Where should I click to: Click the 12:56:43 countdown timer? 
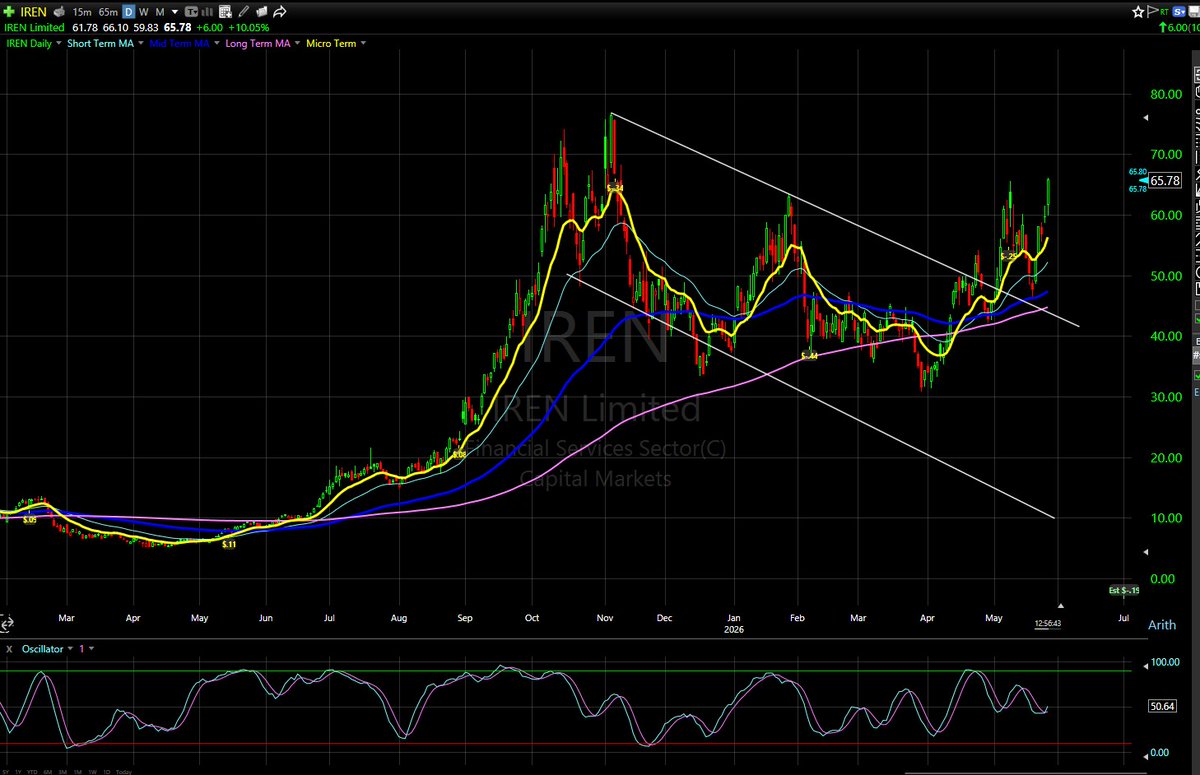[1049, 624]
